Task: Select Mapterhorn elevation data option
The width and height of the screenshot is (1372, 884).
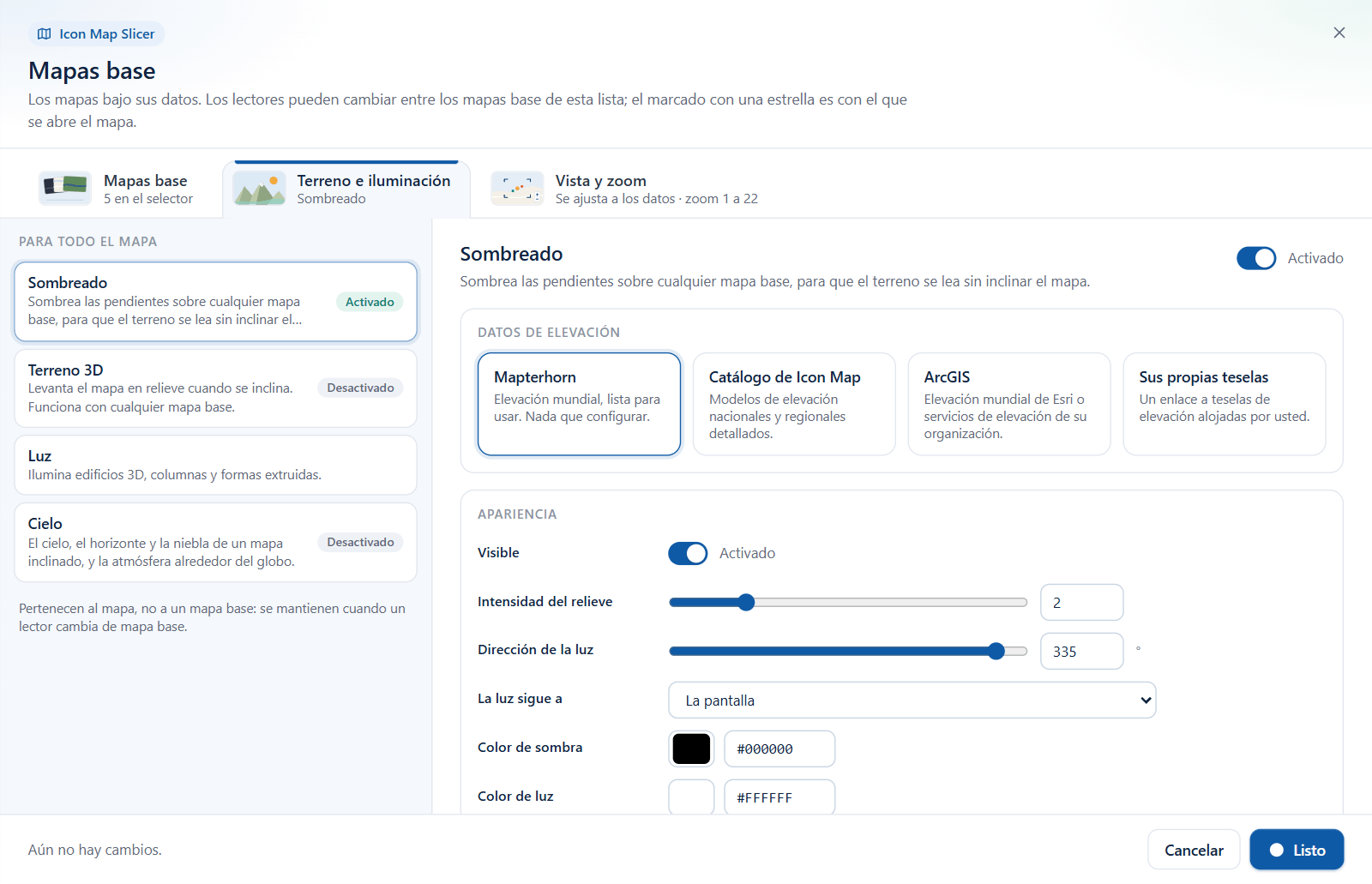Action: pos(579,404)
